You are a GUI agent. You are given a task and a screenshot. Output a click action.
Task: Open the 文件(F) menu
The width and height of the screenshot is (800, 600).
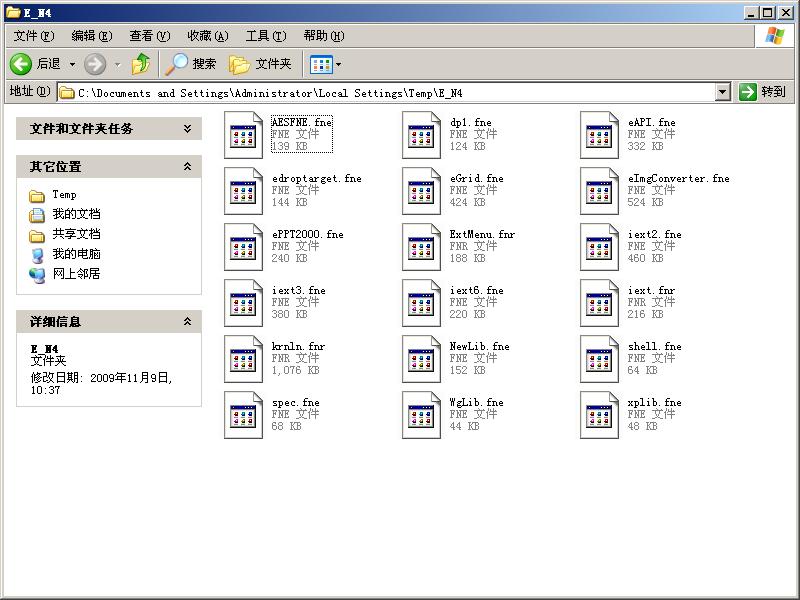click(x=34, y=36)
